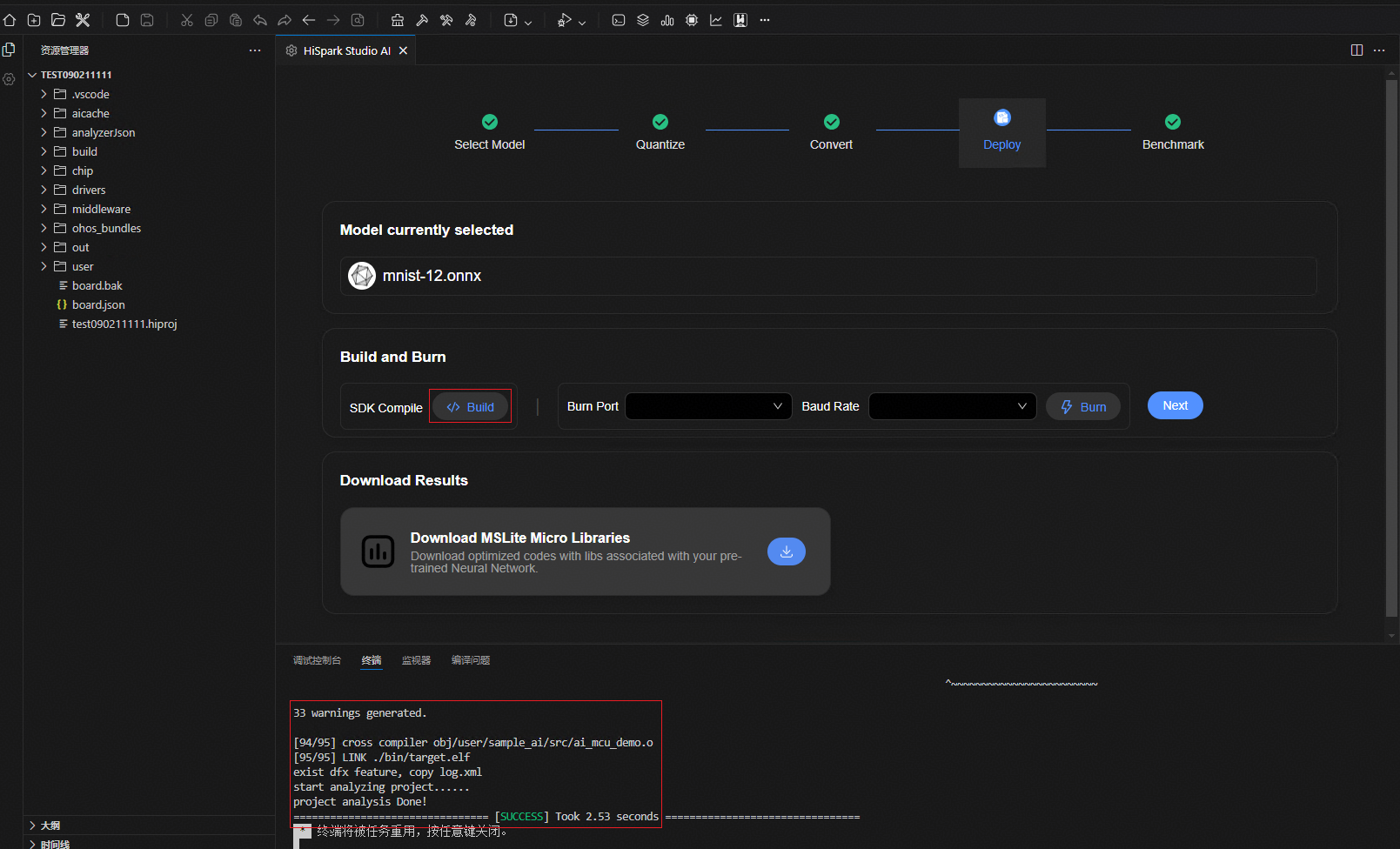Create a new file from the toolbar
Viewport: 1400px width, 849px height.
(x=123, y=20)
